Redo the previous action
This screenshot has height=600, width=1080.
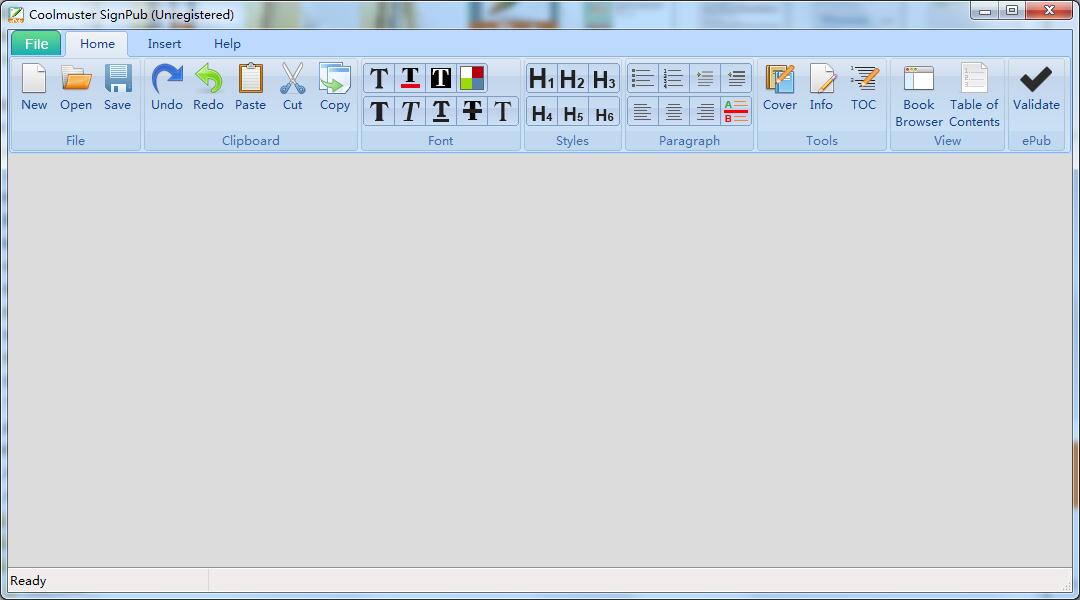click(208, 87)
